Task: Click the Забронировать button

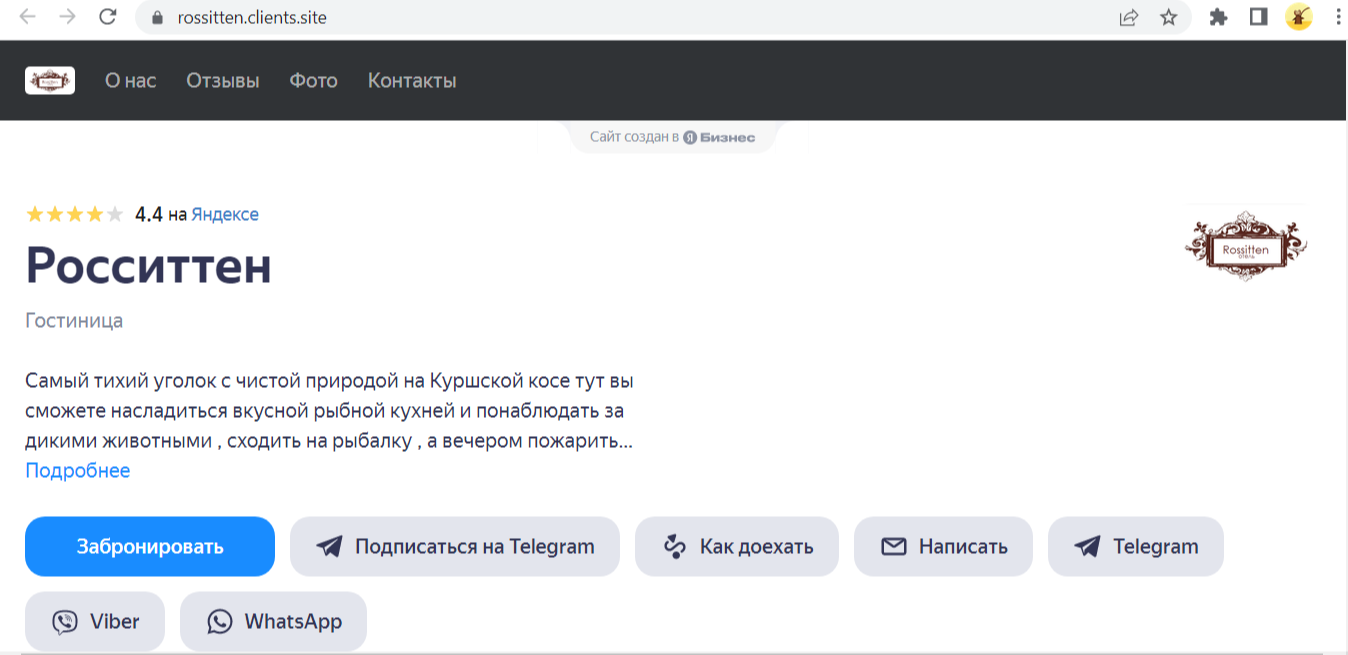Action: (x=150, y=546)
